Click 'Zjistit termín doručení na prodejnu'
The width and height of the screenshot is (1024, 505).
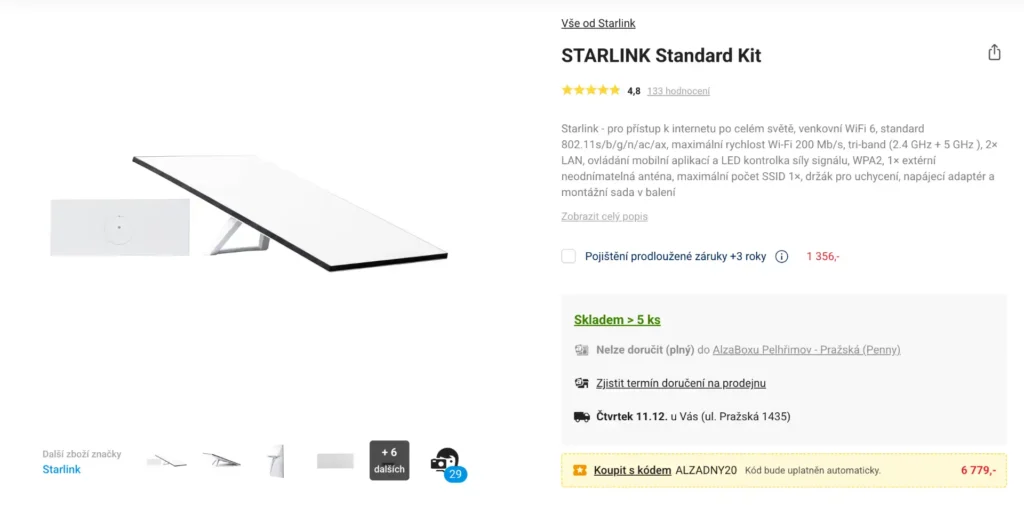(680, 383)
